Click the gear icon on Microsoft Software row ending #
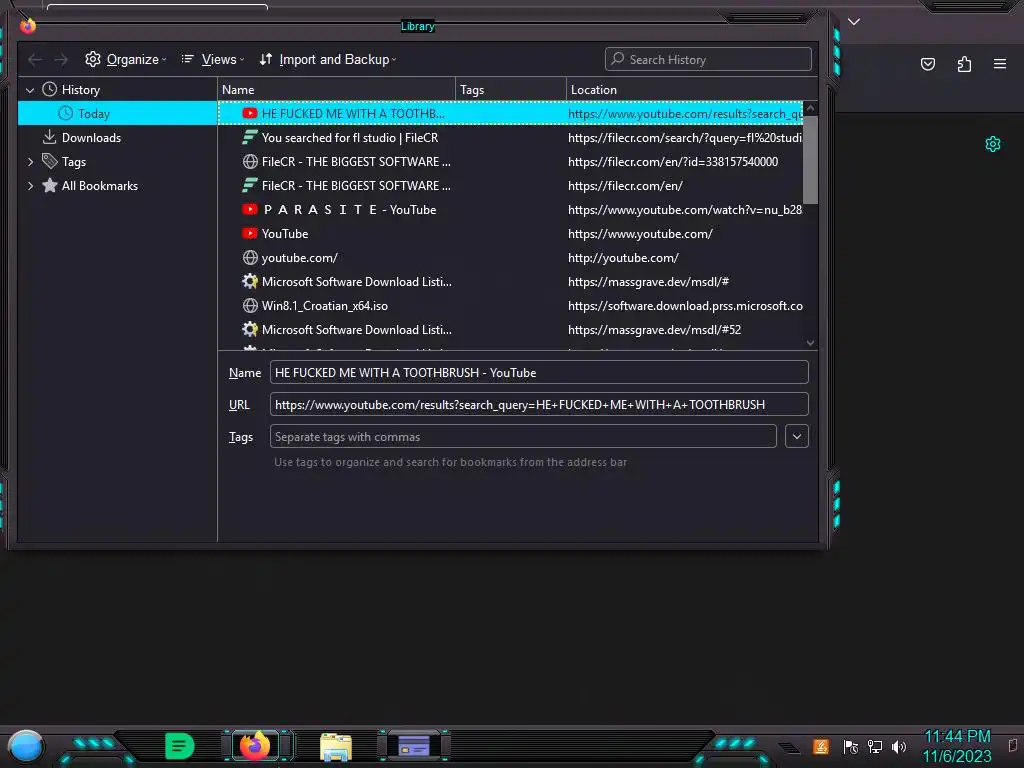This screenshot has height=768, width=1024. [249, 281]
